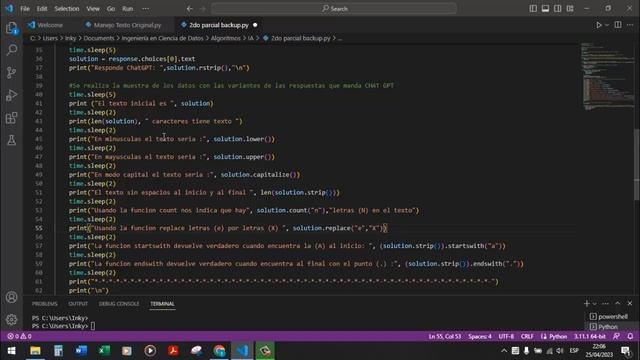Image resolution: width=640 pixels, height=360 pixels.
Task: Select the 2do parcial backup.py tab
Action: tap(219, 25)
